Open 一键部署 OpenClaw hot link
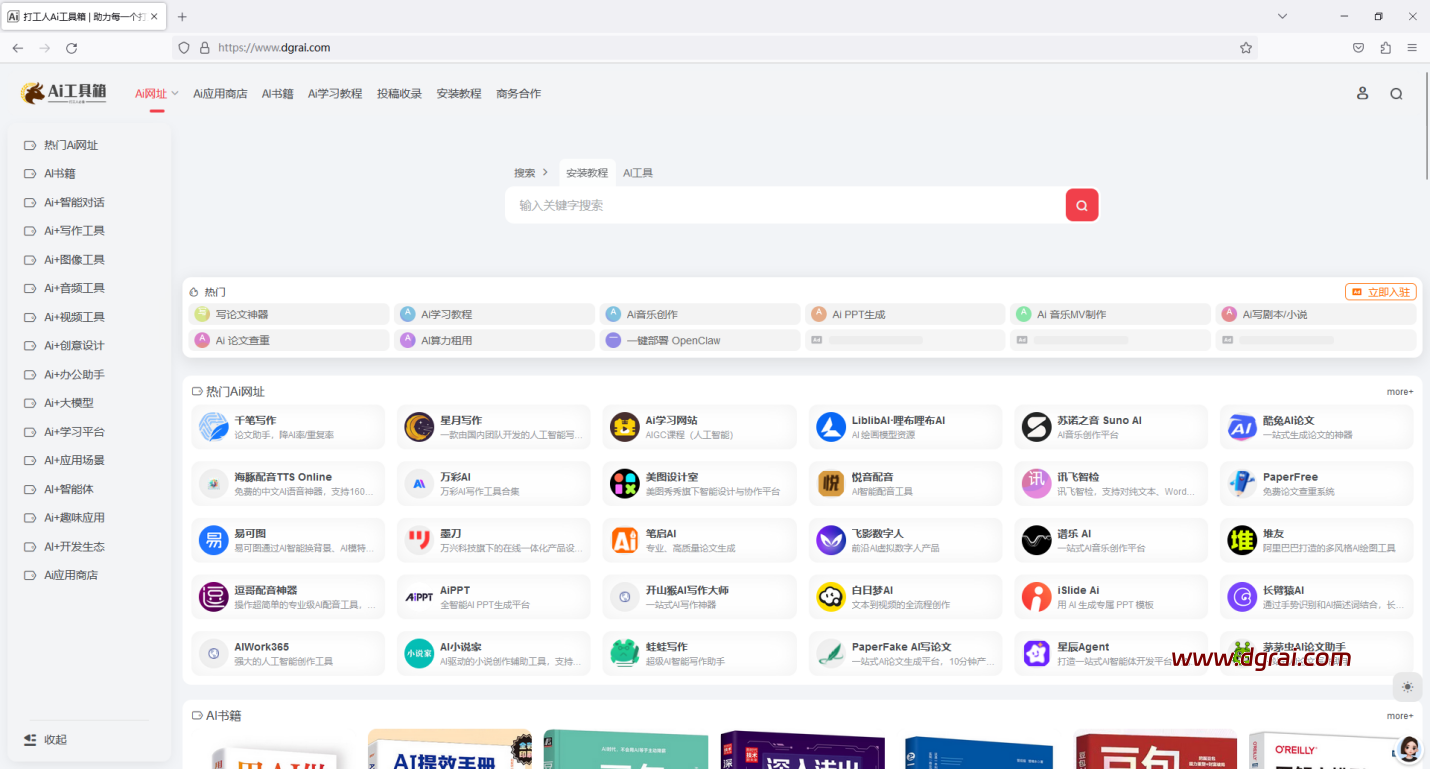The height and width of the screenshot is (769, 1430). [700, 340]
